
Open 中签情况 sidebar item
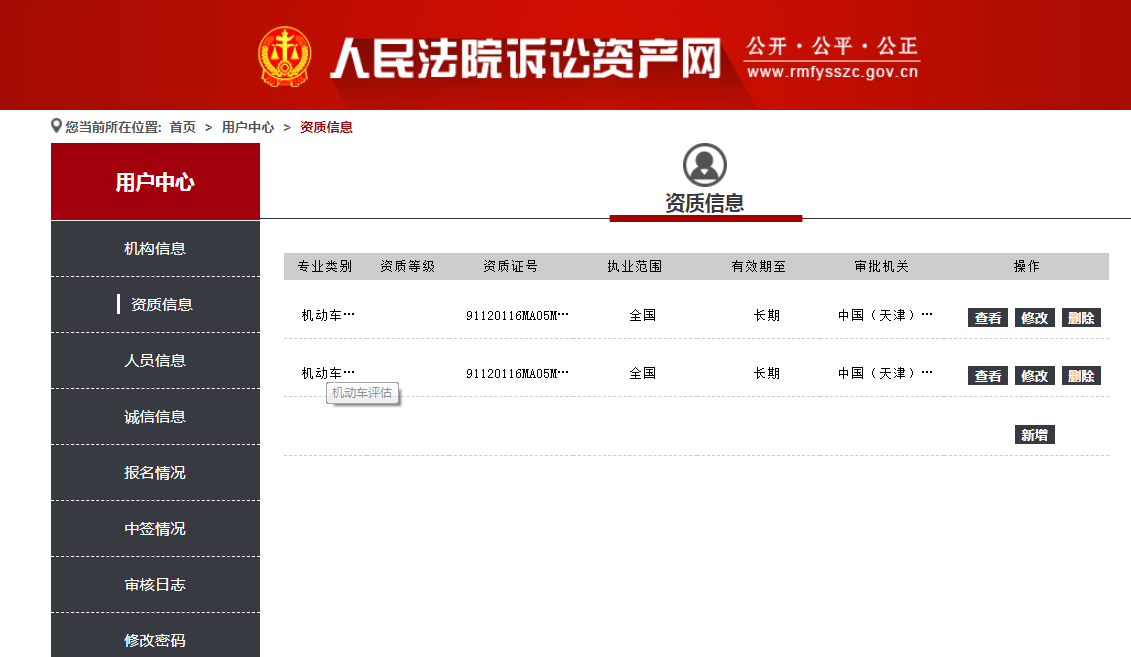(x=155, y=529)
